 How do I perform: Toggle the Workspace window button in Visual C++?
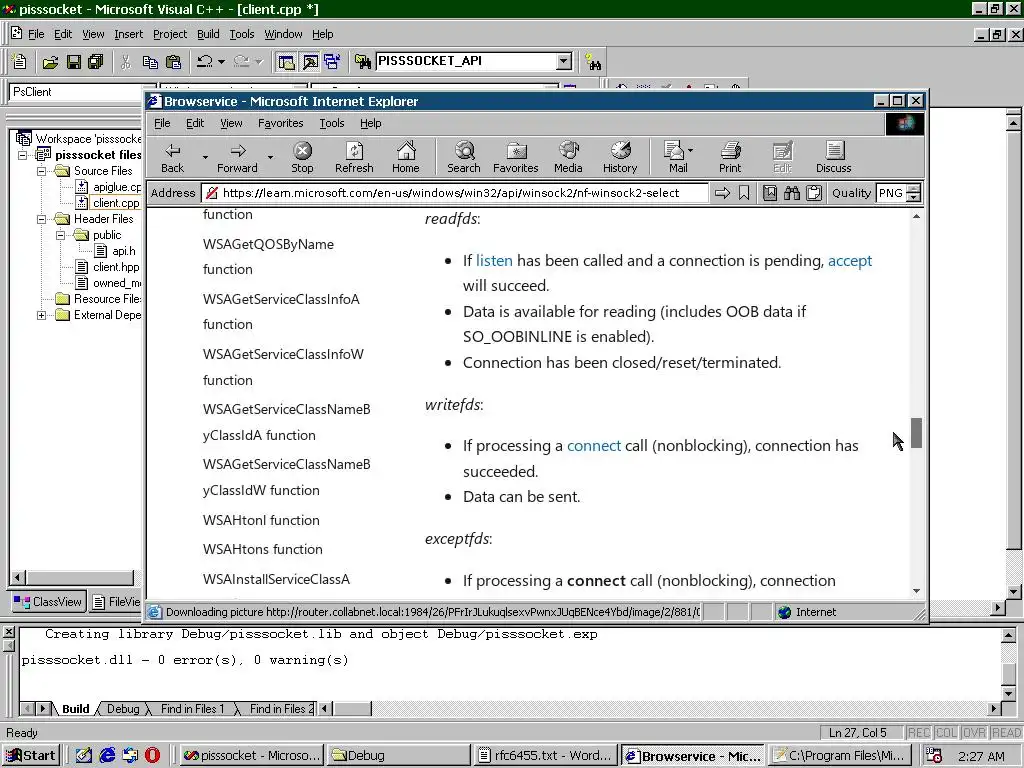(286, 61)
